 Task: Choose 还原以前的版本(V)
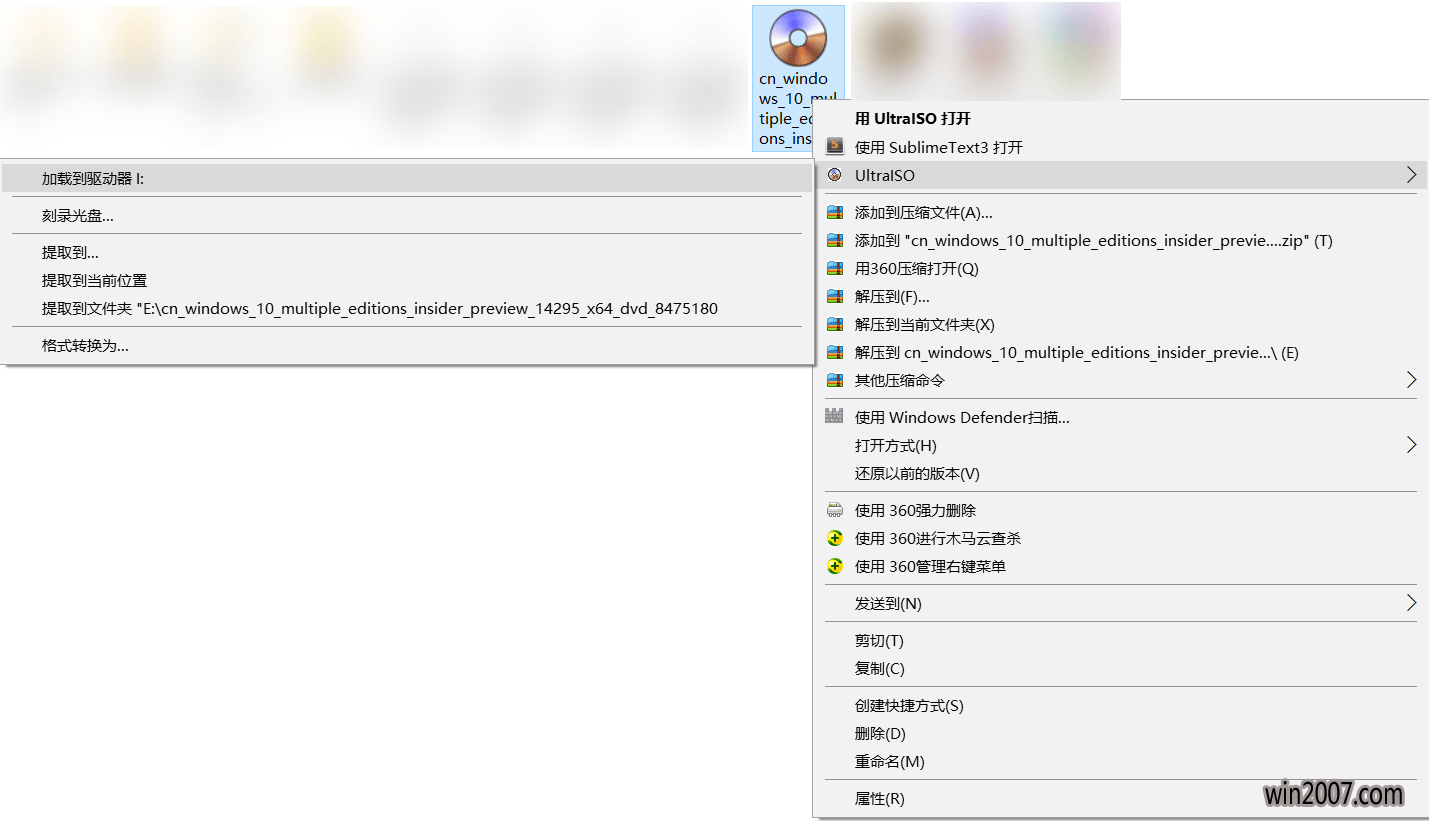click(1121, 473)
